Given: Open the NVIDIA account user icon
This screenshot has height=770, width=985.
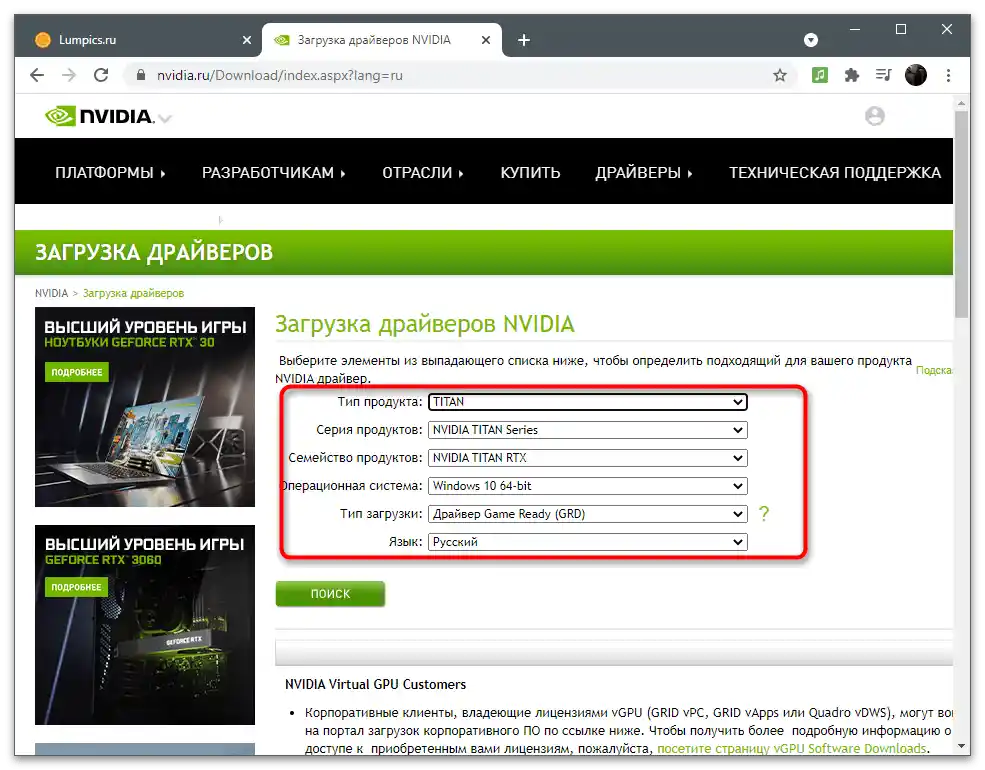Looking at the screenshot, I should point(874,116).
